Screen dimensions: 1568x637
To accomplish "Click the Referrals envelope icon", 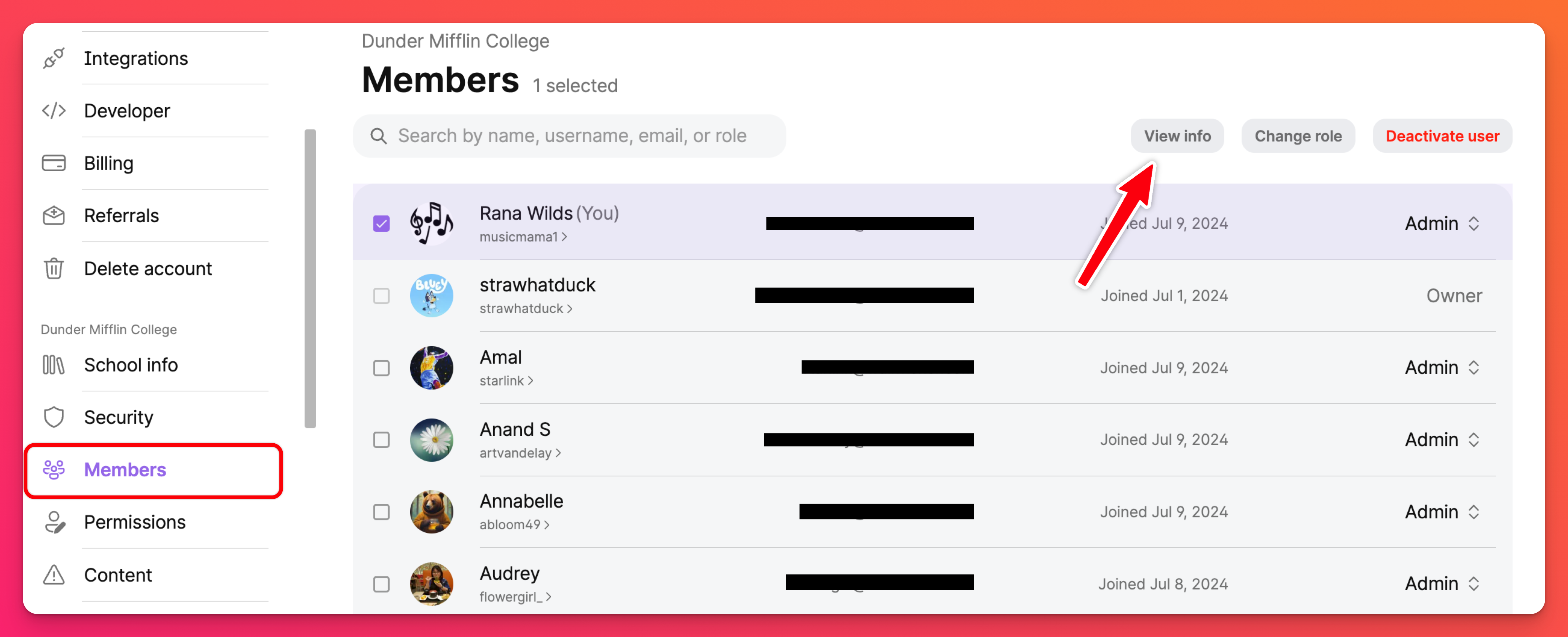I will (54, 215).
